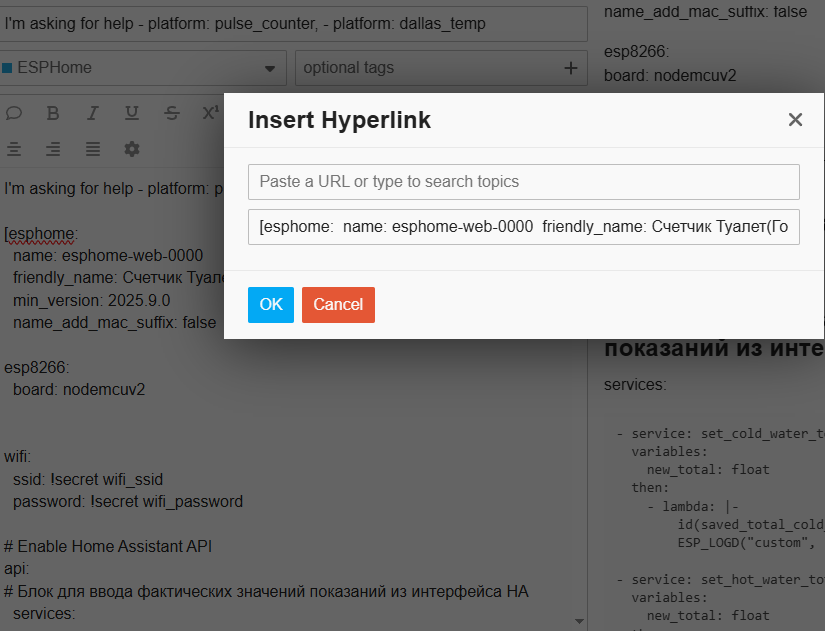
Task: Click the Bold formatting icon
Action: click(x=54, y=112)
